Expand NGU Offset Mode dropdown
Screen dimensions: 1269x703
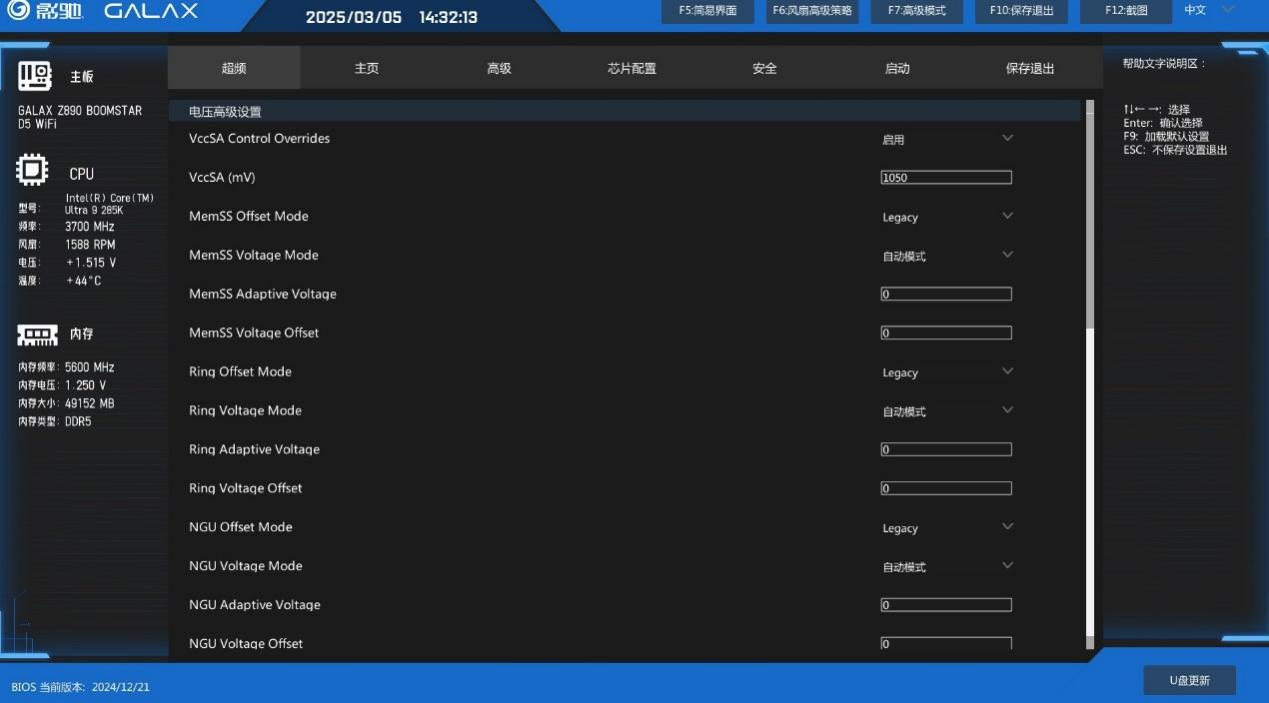click(x=947, y=528)
